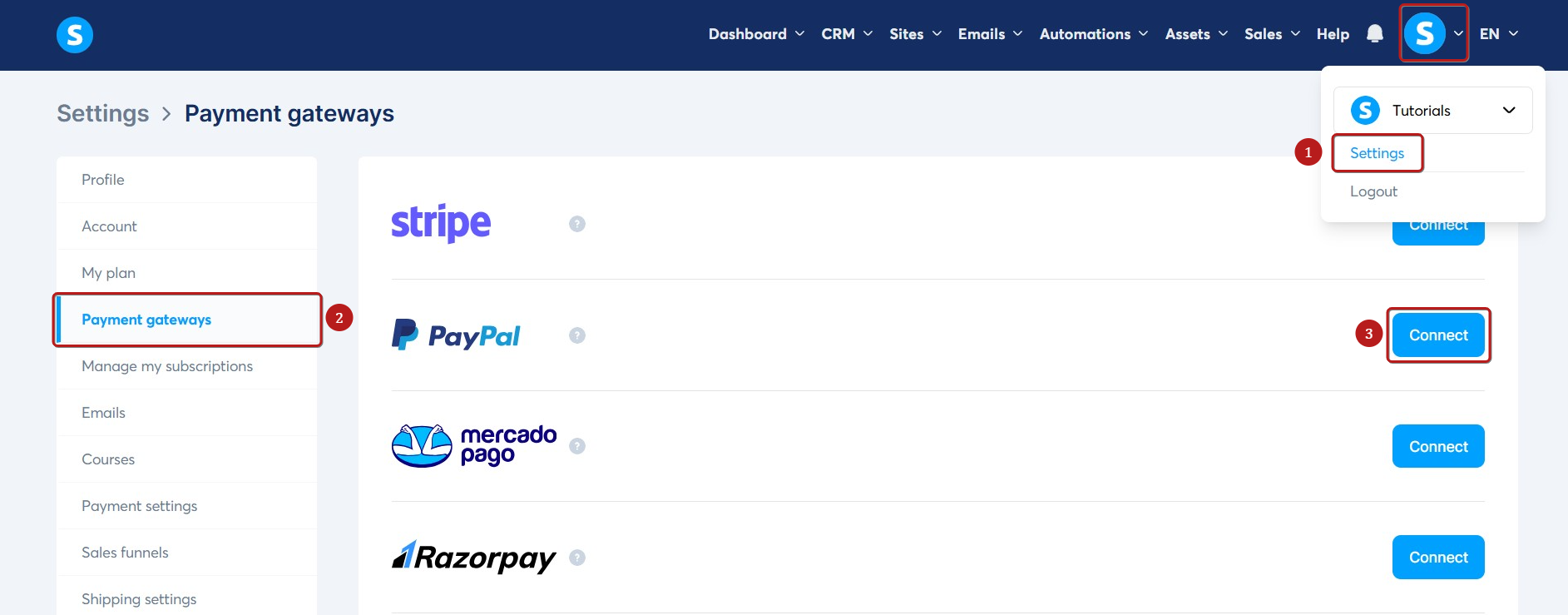Expand the Automations menu

tap(1093, 34)
